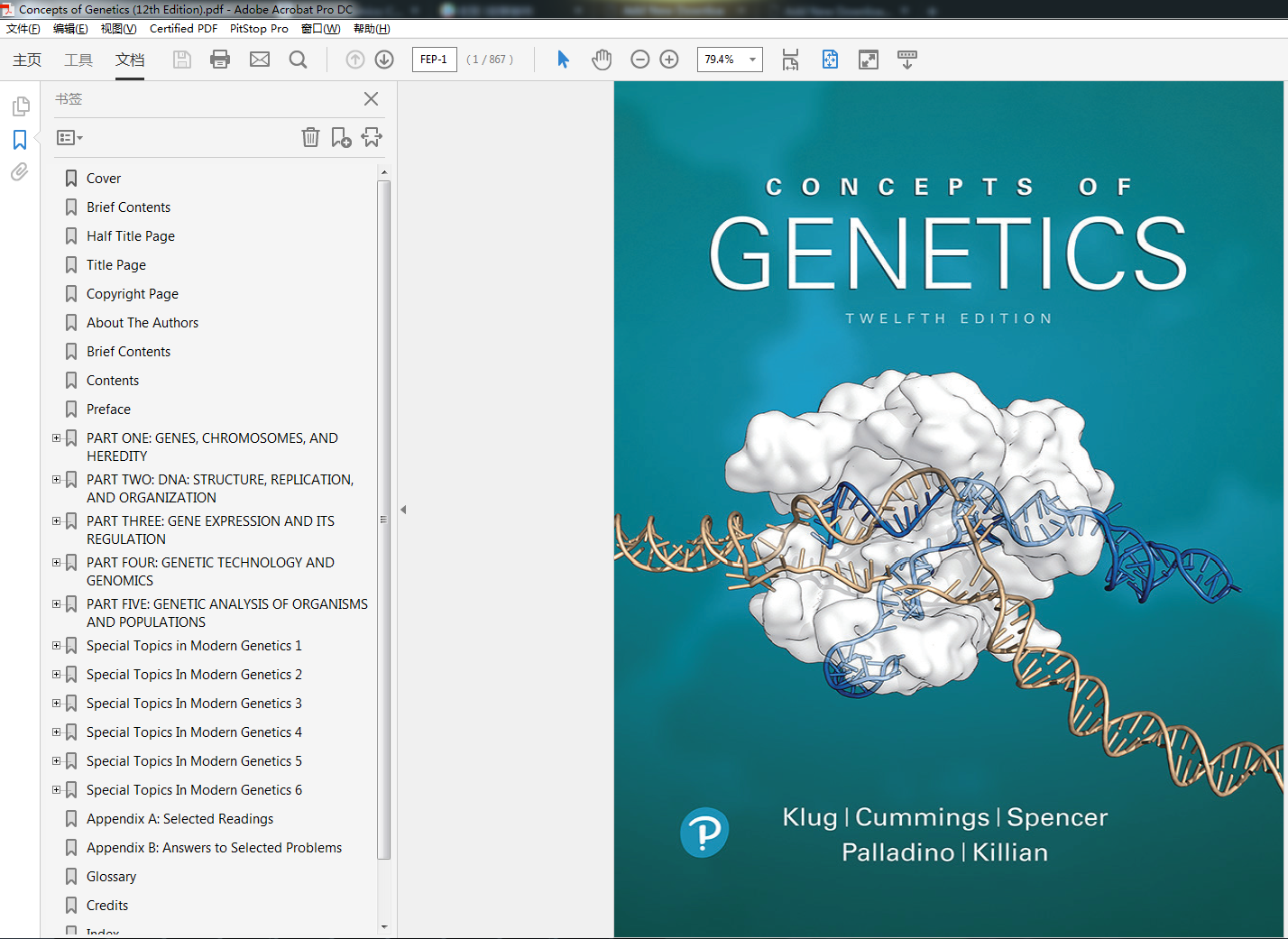Open the read mode keyboard-arrow icon
Viewport: 1288px width, 939px height.
[907, 60]
